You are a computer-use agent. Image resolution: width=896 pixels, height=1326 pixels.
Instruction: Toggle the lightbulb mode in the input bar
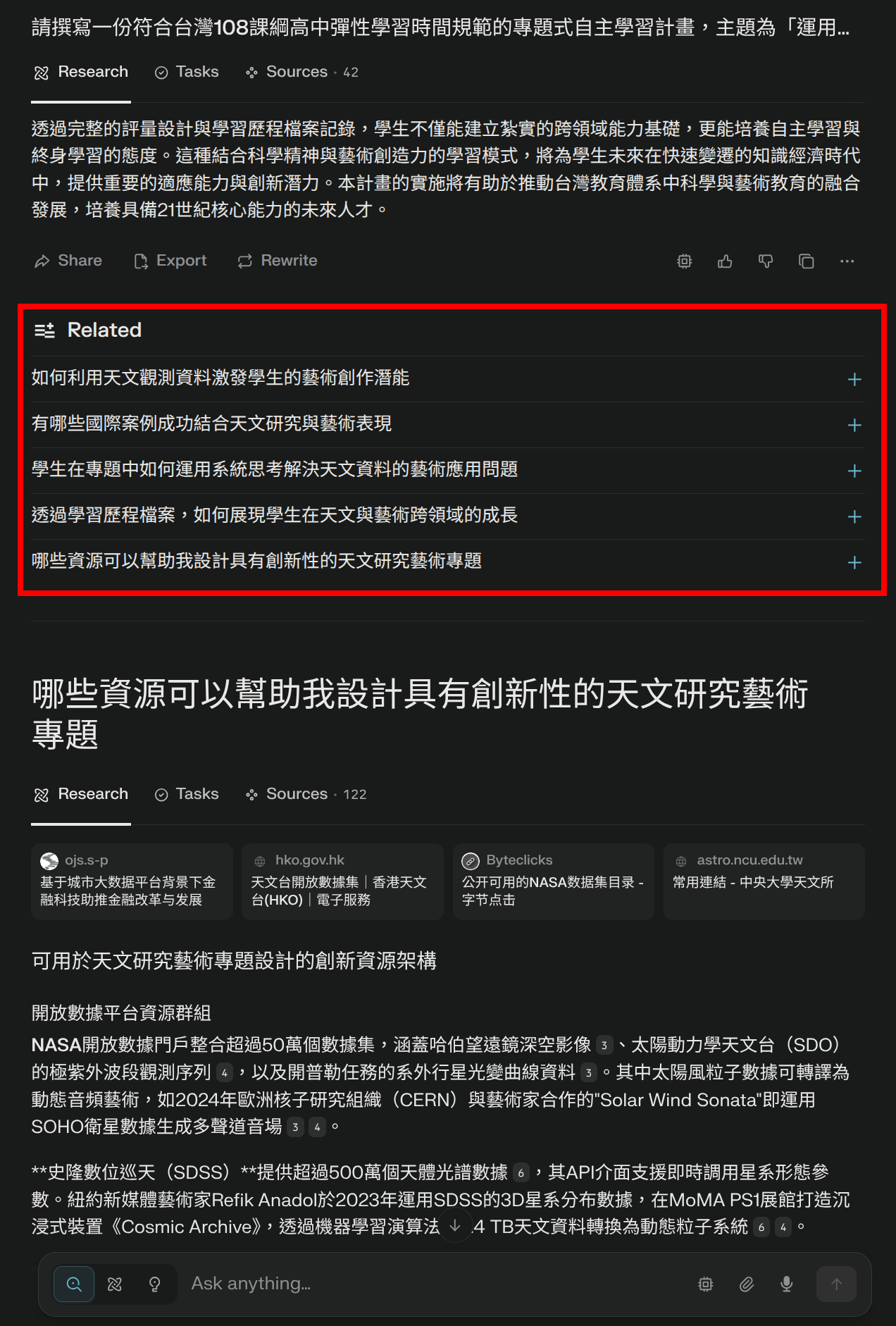pyautogui.click(x=155, y=1284)
